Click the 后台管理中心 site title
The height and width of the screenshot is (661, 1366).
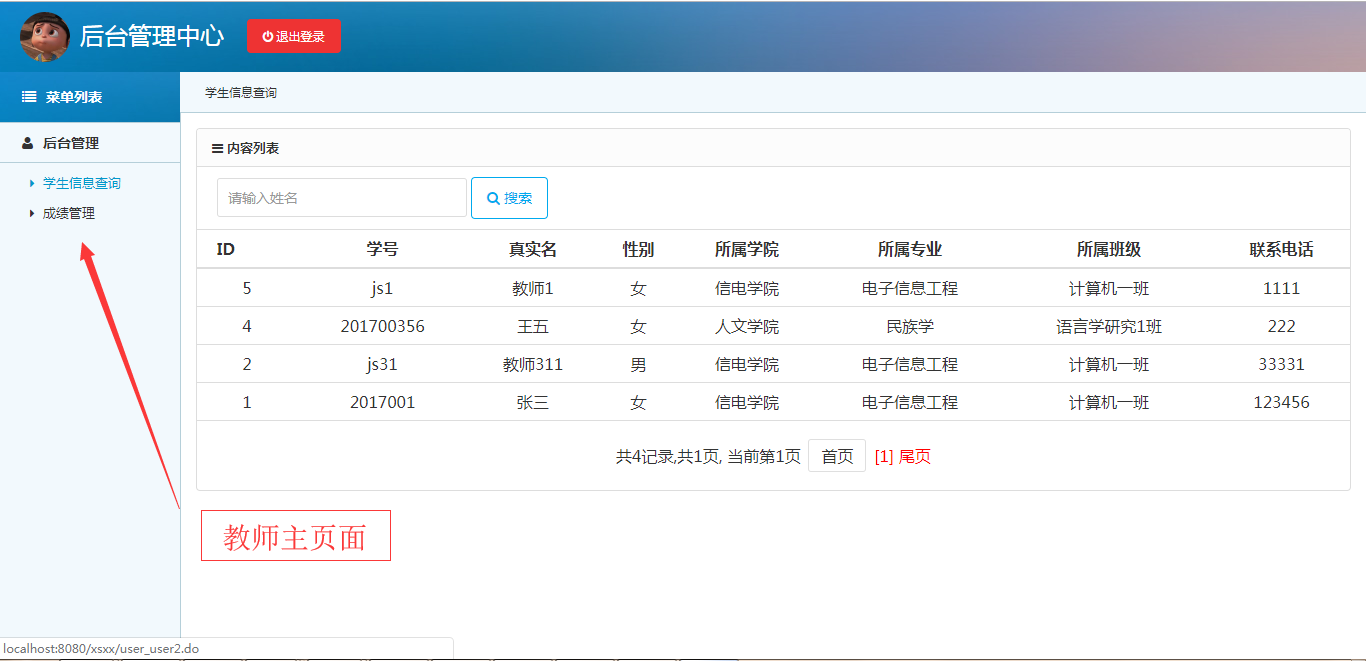pos(152,36)
